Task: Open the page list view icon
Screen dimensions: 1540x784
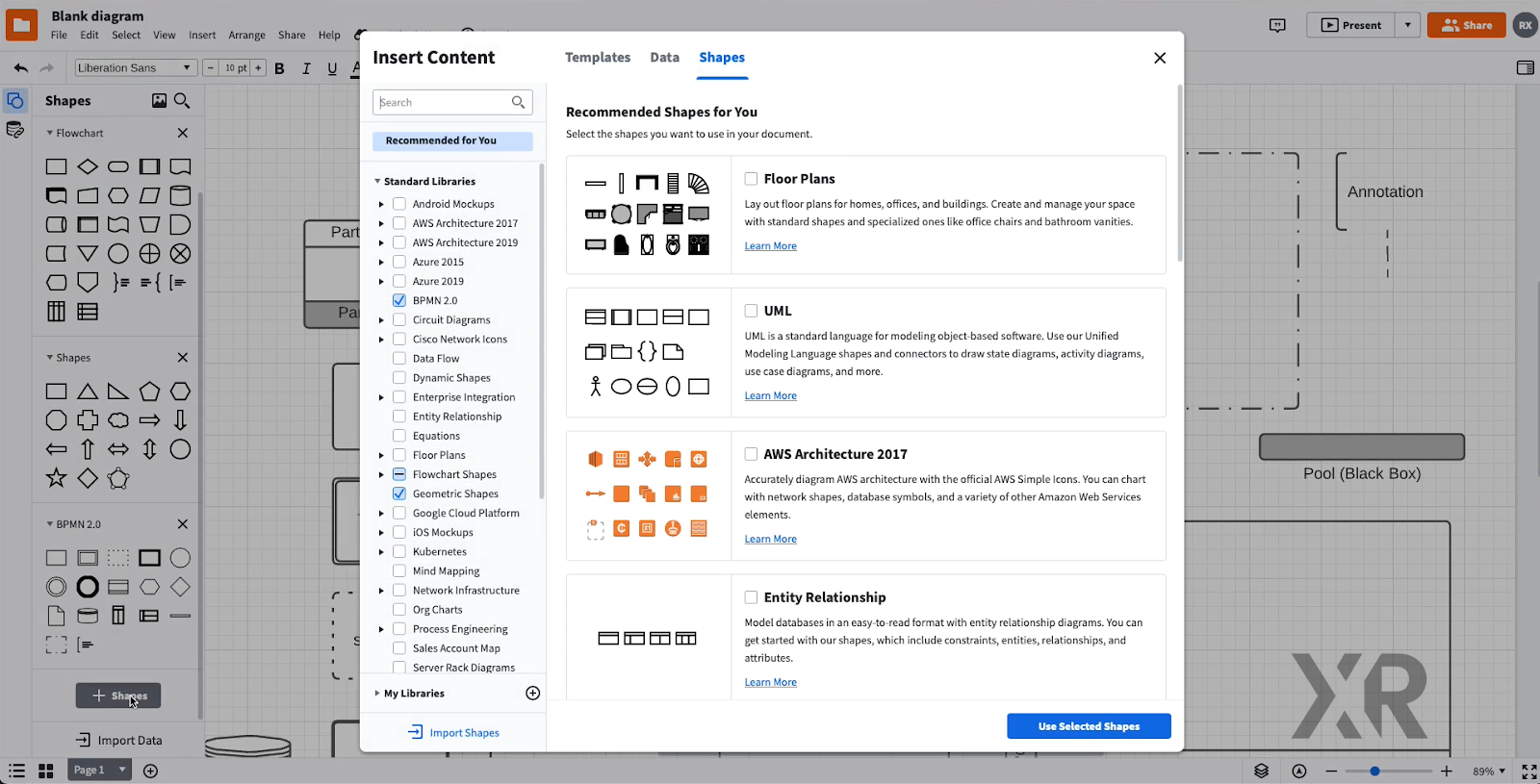Action: pyautogui.click(x=16, y=771)
